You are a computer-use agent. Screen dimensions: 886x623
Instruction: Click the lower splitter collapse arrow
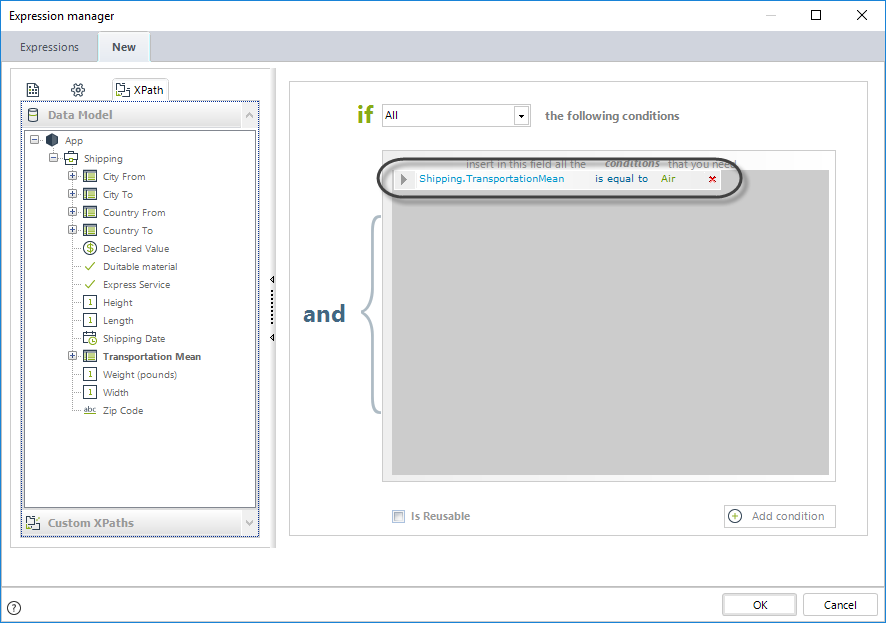272,338
